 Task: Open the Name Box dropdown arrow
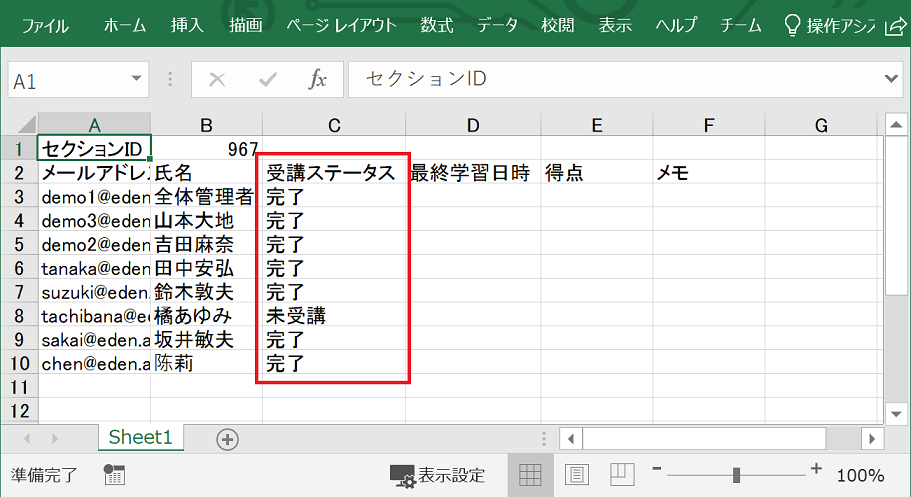(137, 78)
